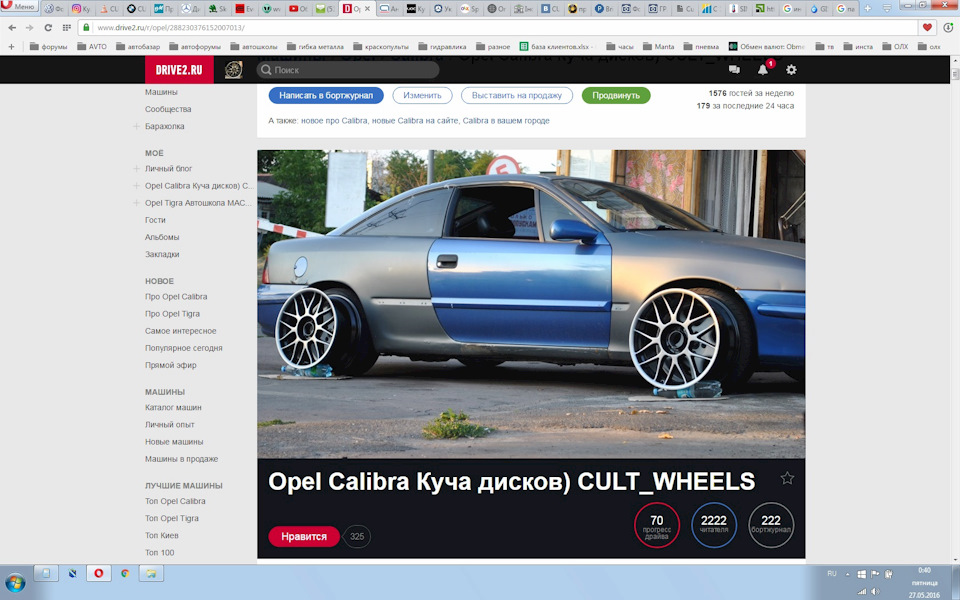Open Прямой эфир sidebar link

click(x=171, y=365)
